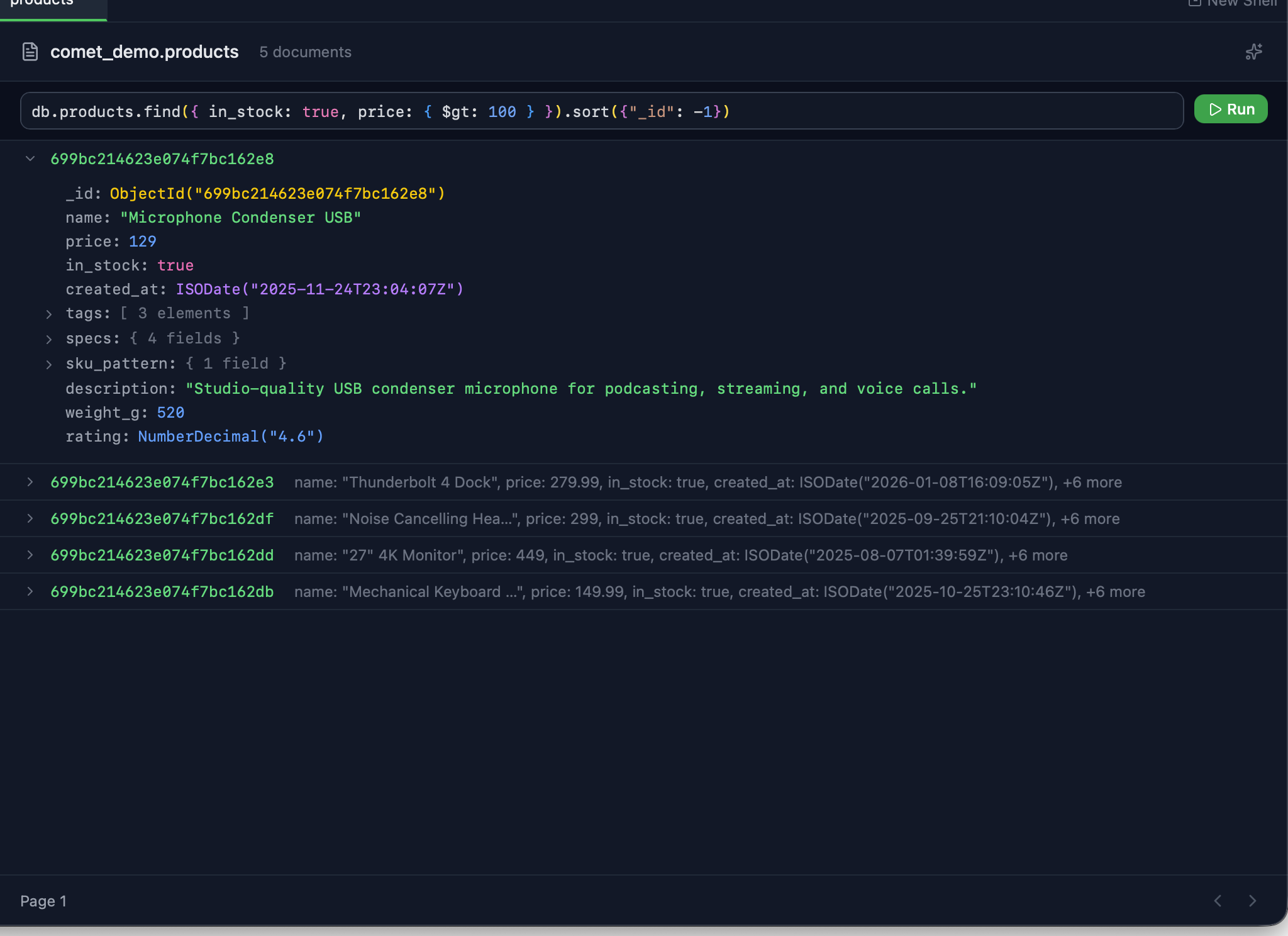Click the collection document icon beside comet_demo.products
1288x936 pixels.
30,52
